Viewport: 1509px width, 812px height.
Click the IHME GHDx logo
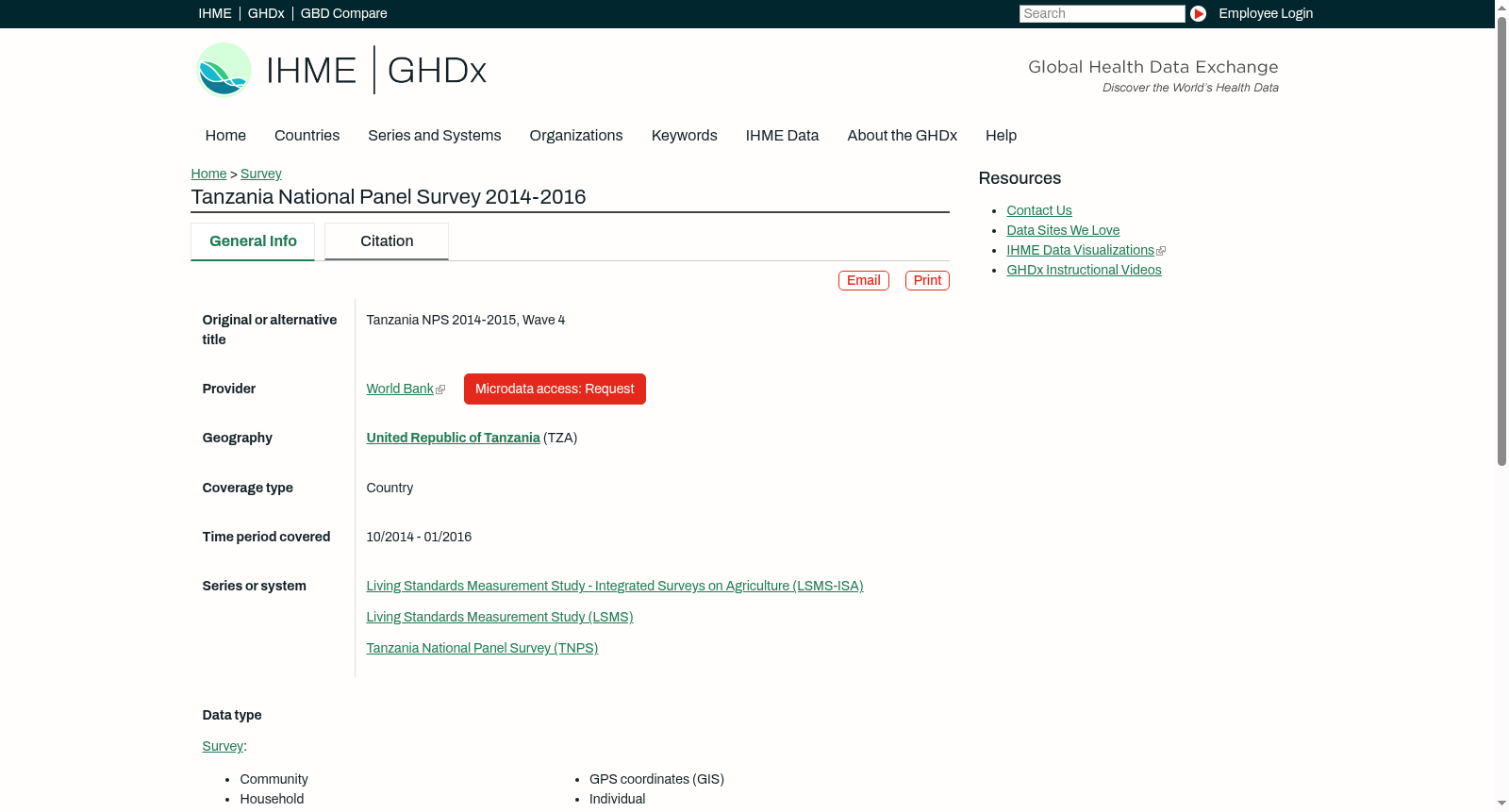pyautogui.click(x=341, y=70)
